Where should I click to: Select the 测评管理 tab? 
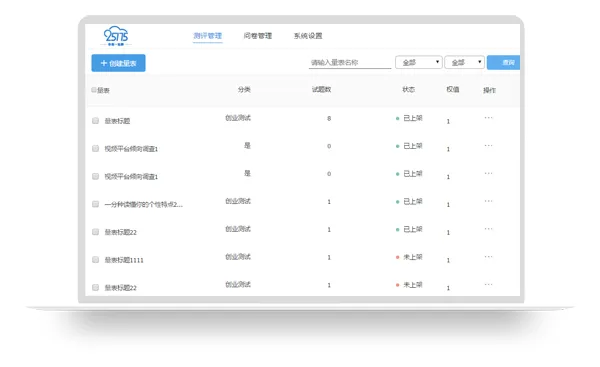tap(207, 36)
